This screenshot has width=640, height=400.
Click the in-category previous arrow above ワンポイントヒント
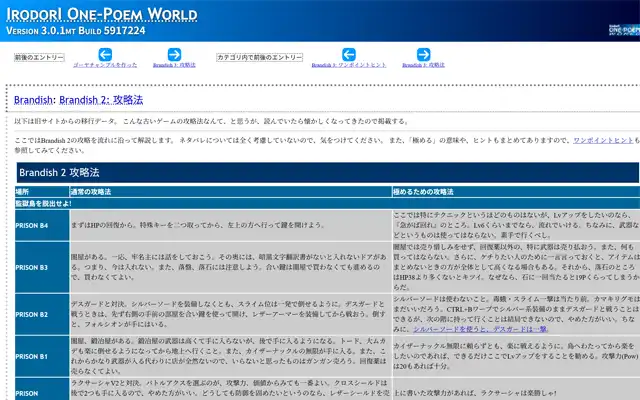pyautogui.click(x=349, y=54)
